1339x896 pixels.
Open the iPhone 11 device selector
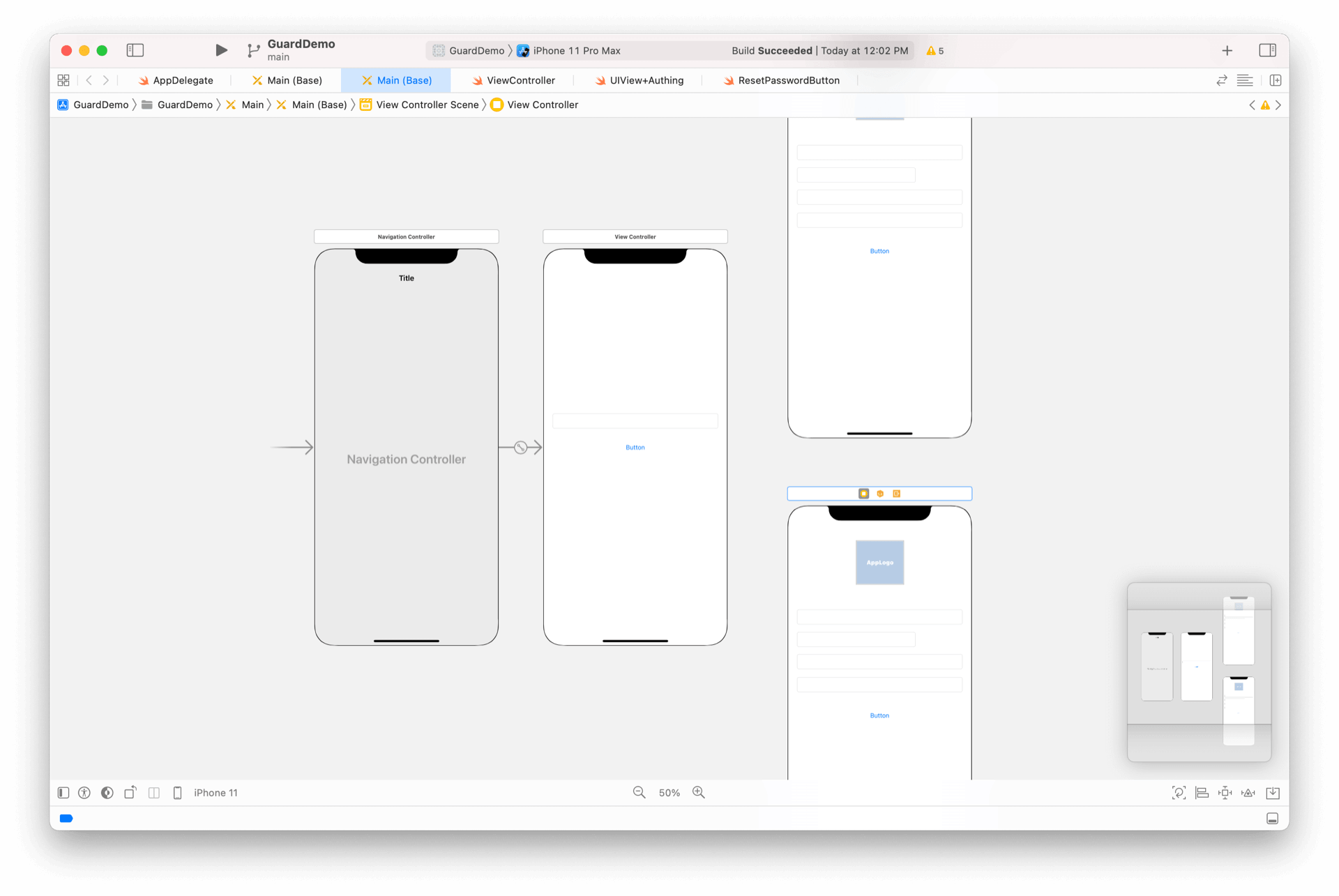(215, 793)
